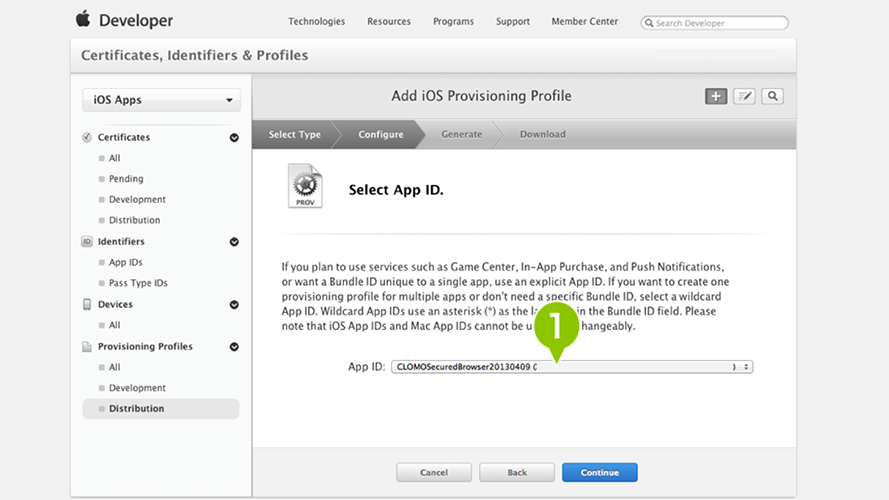Image resolution: width=889 pixels, height=500 pixels.
Task: Select App IDs under Identifiers
Action: tap(125, 262)
